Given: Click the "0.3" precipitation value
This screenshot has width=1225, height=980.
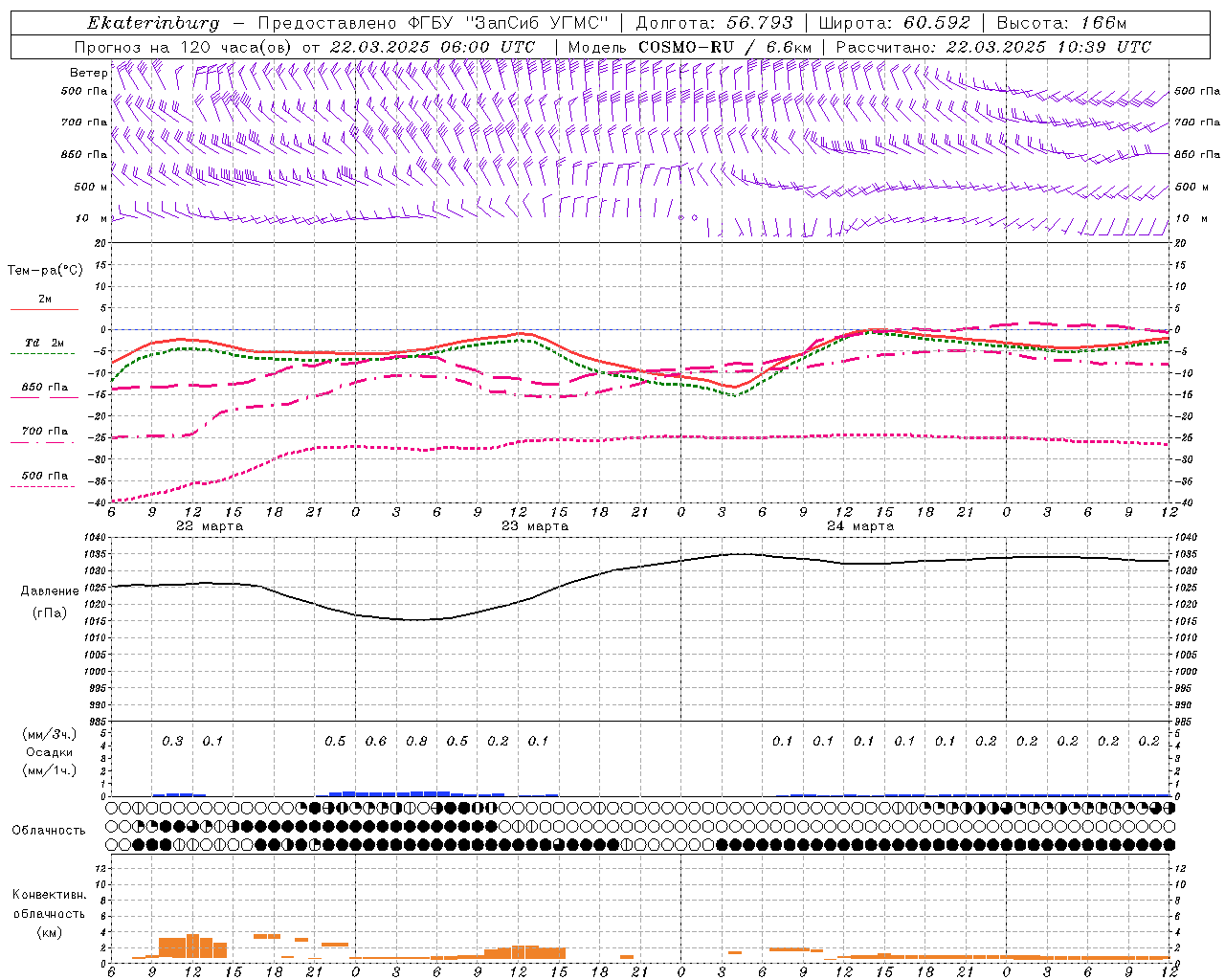Looking at the screenshot, I should point(172,742).
